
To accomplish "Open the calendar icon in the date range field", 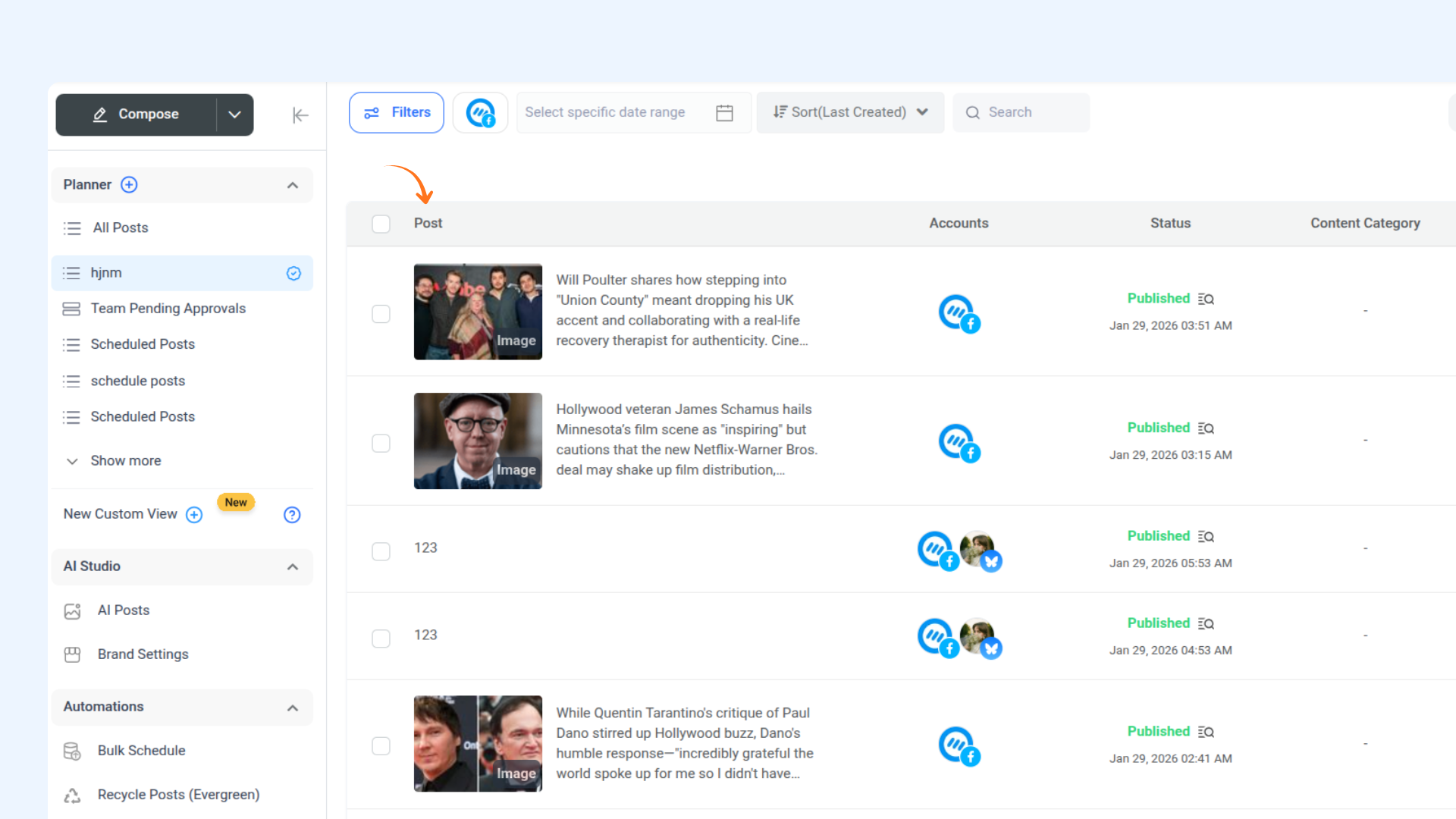I will tap(724, 113).
